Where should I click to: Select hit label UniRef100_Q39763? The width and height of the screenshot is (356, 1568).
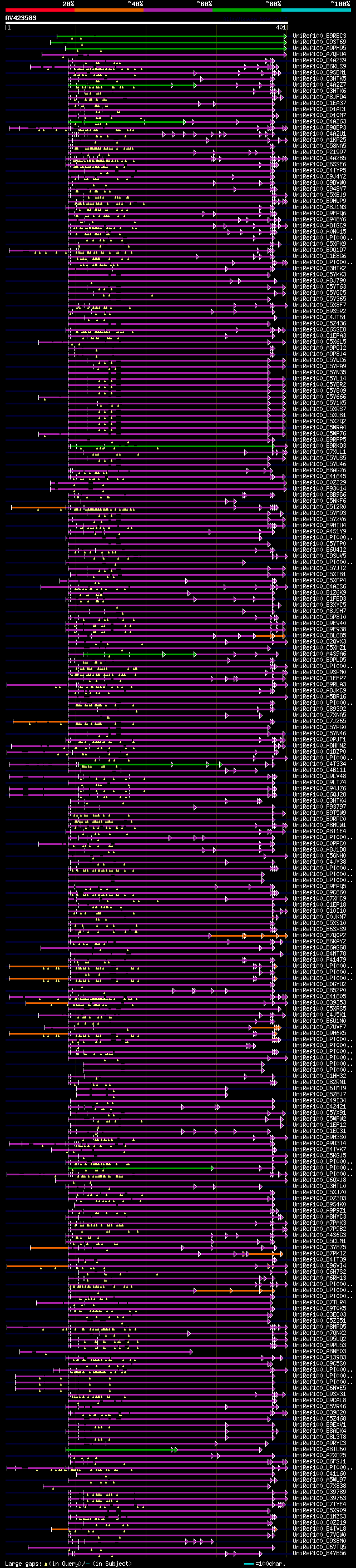point(319,1498)
